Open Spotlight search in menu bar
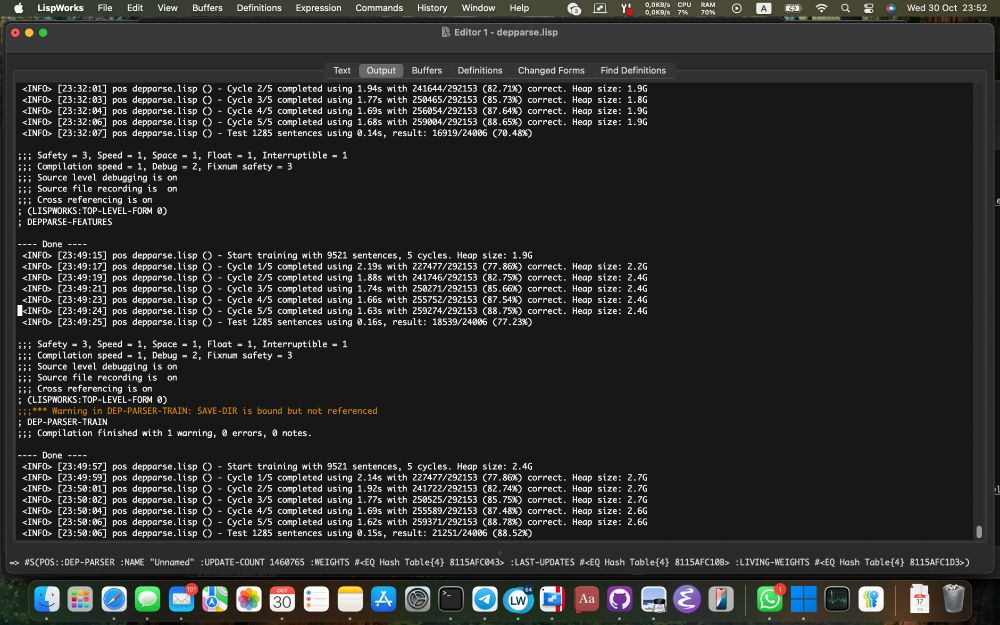 (845, 8)
